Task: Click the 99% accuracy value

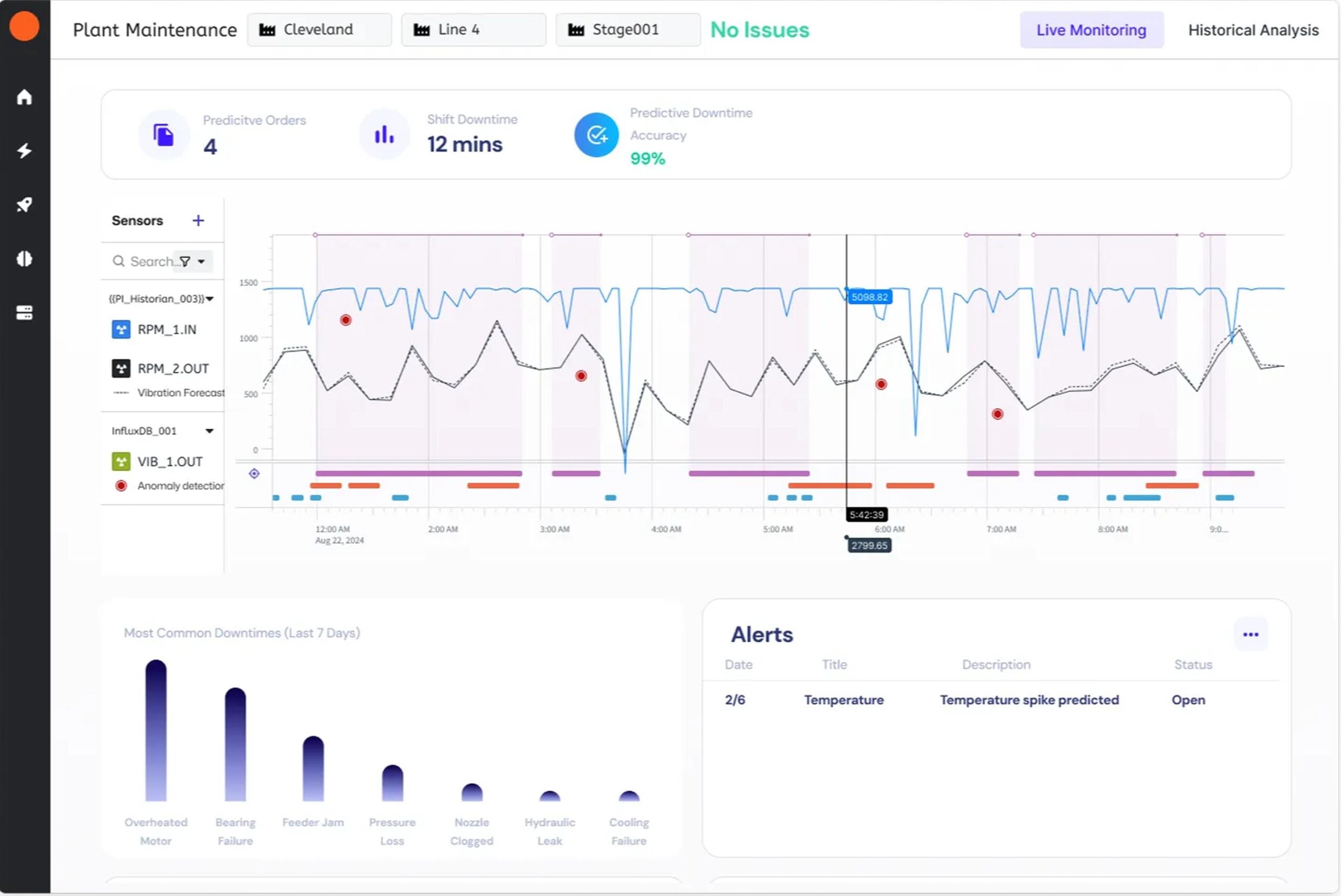Action: point(647,158)
